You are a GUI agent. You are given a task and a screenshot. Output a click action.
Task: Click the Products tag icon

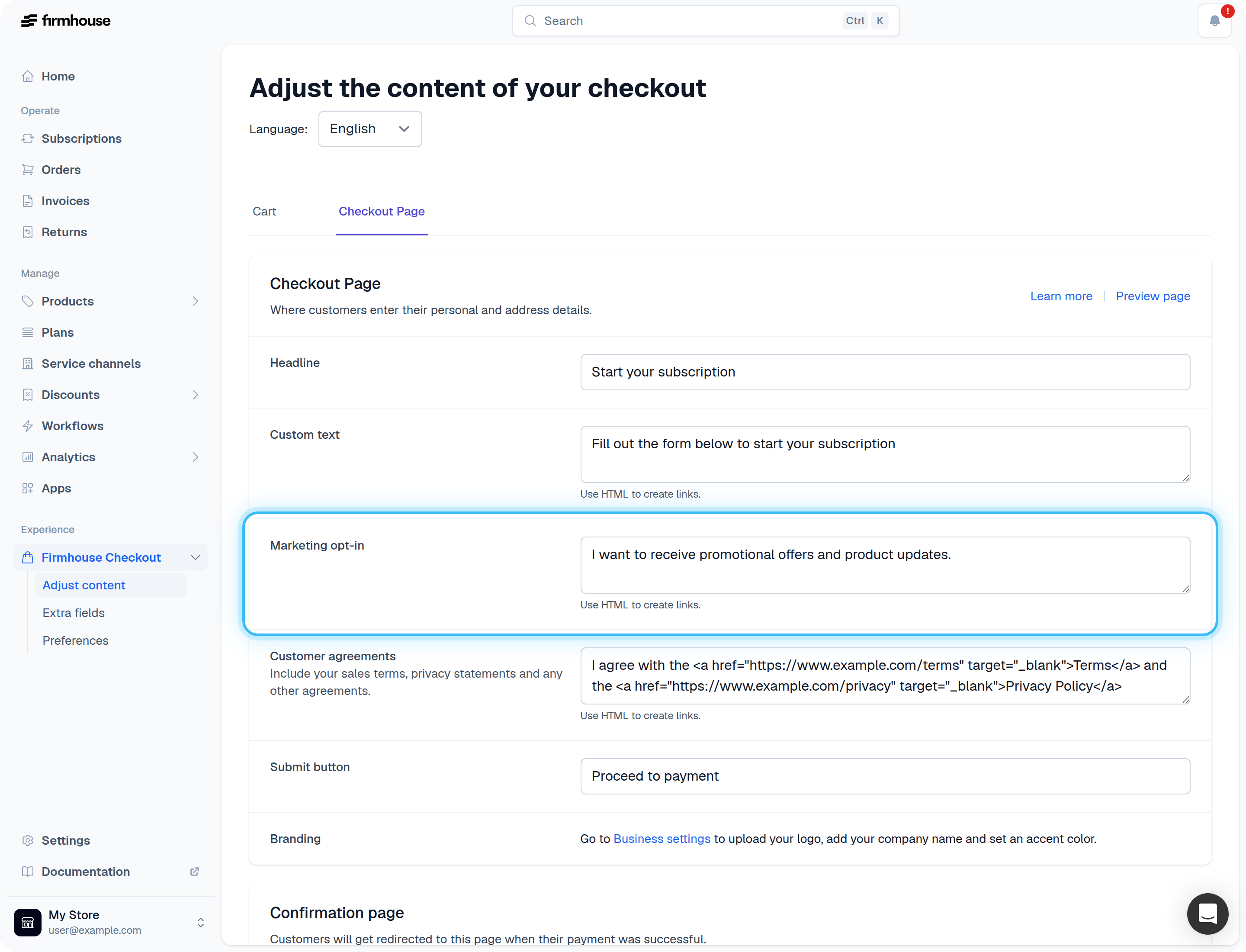pyautogui.click(x=27, y=301)
